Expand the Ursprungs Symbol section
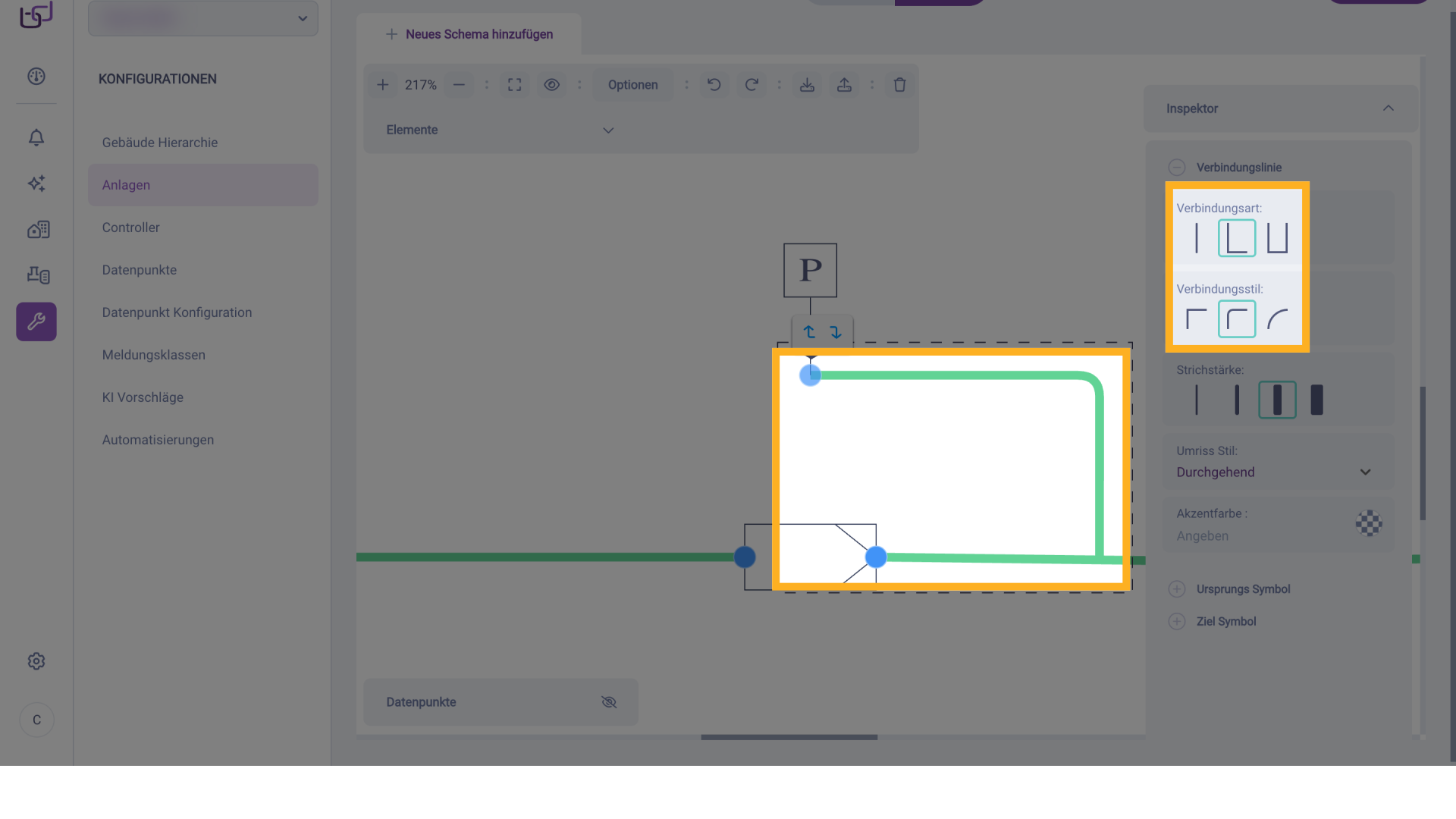The height and width of the screenshot is (819, 1456). point(1177,589)
